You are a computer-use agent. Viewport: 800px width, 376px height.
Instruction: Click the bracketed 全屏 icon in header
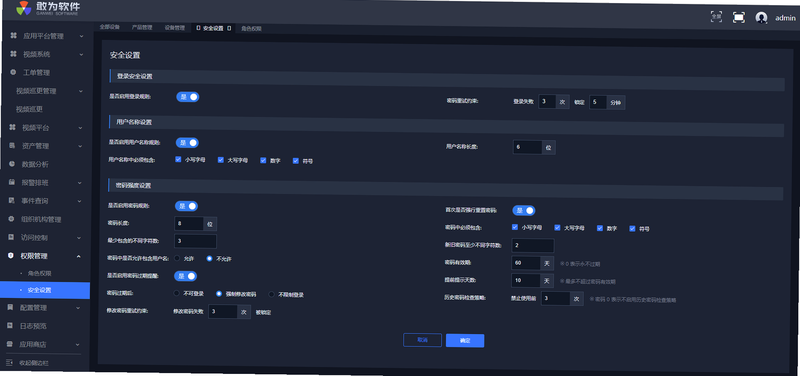(716, 17)
